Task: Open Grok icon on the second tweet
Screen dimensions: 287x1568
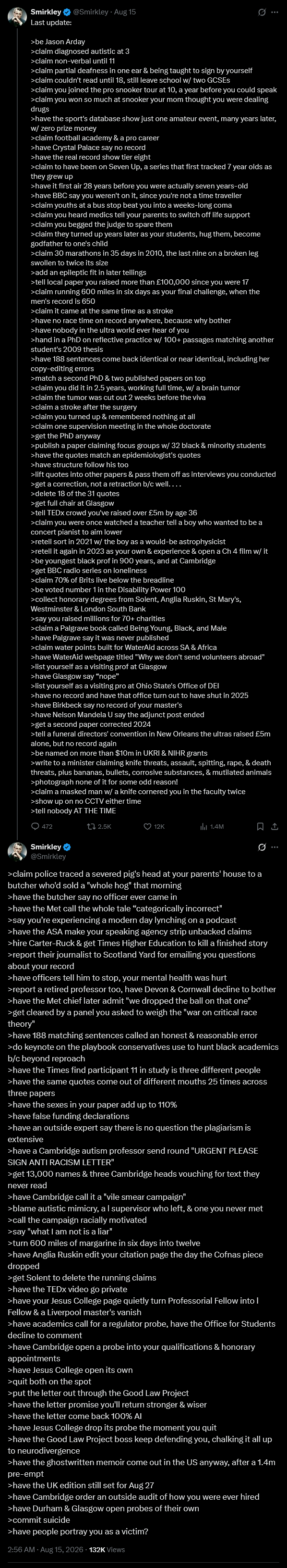Action: pos(262,846)
